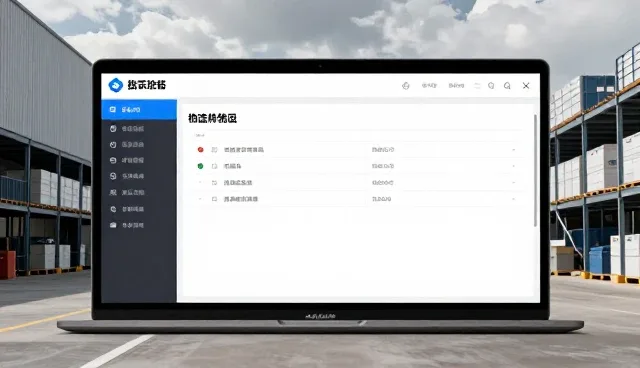Close the window with the X button

pyautogui.click(x=526, y=86)
